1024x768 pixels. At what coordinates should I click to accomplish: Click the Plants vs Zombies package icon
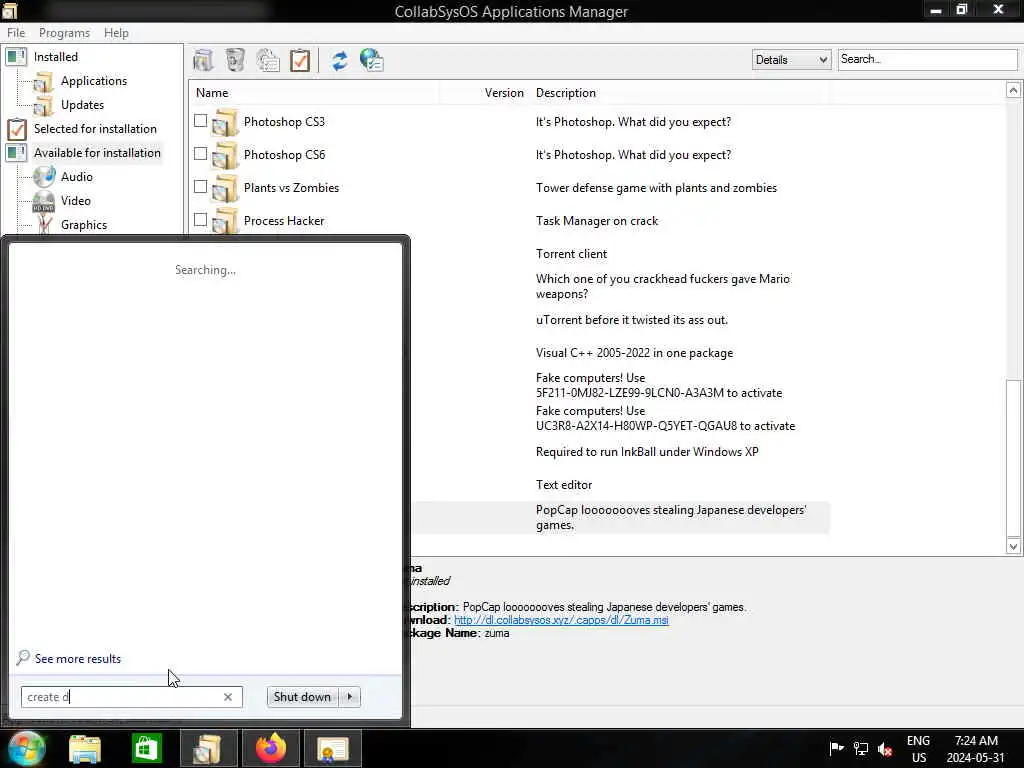point(225,188)
